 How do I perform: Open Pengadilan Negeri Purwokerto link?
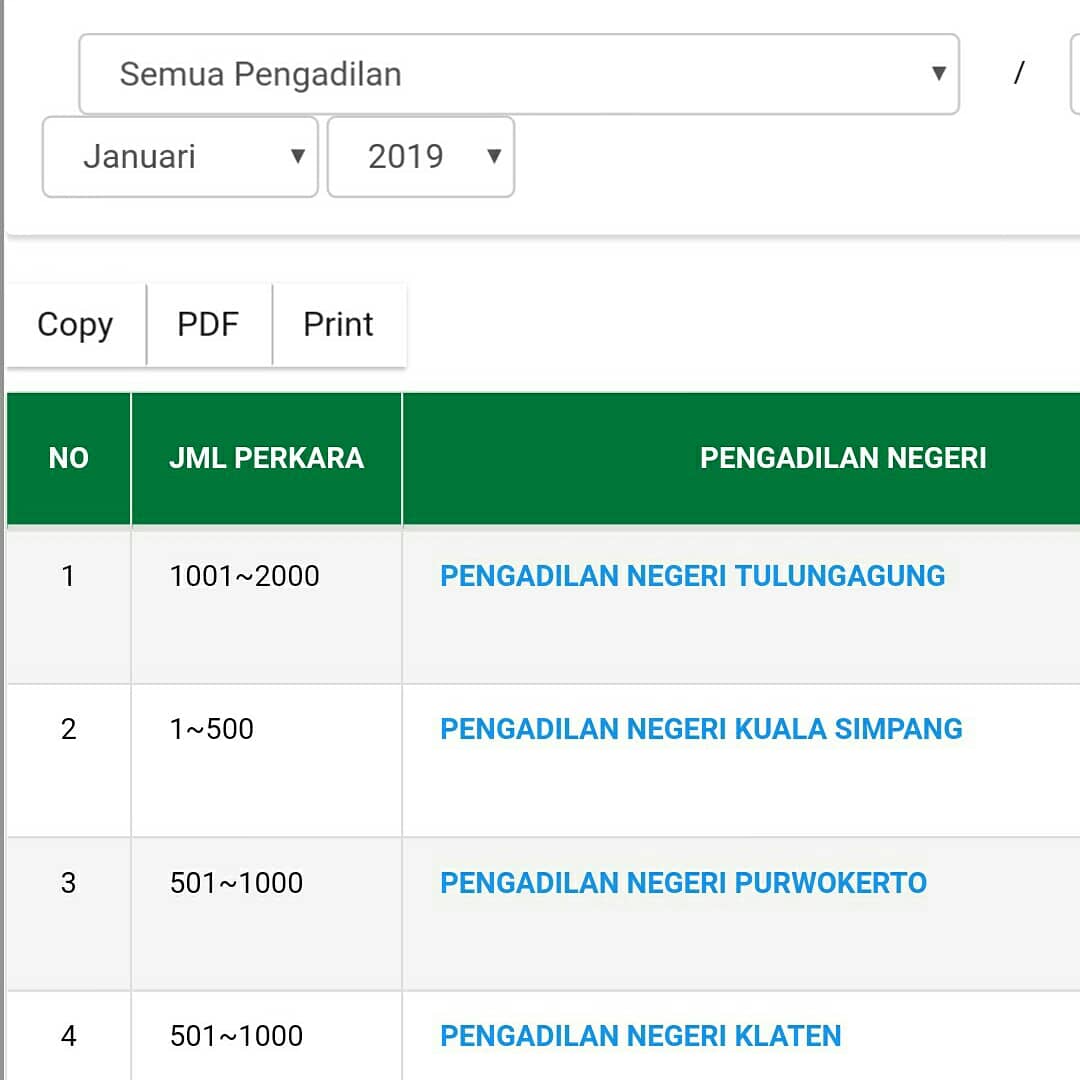(683, 883)
